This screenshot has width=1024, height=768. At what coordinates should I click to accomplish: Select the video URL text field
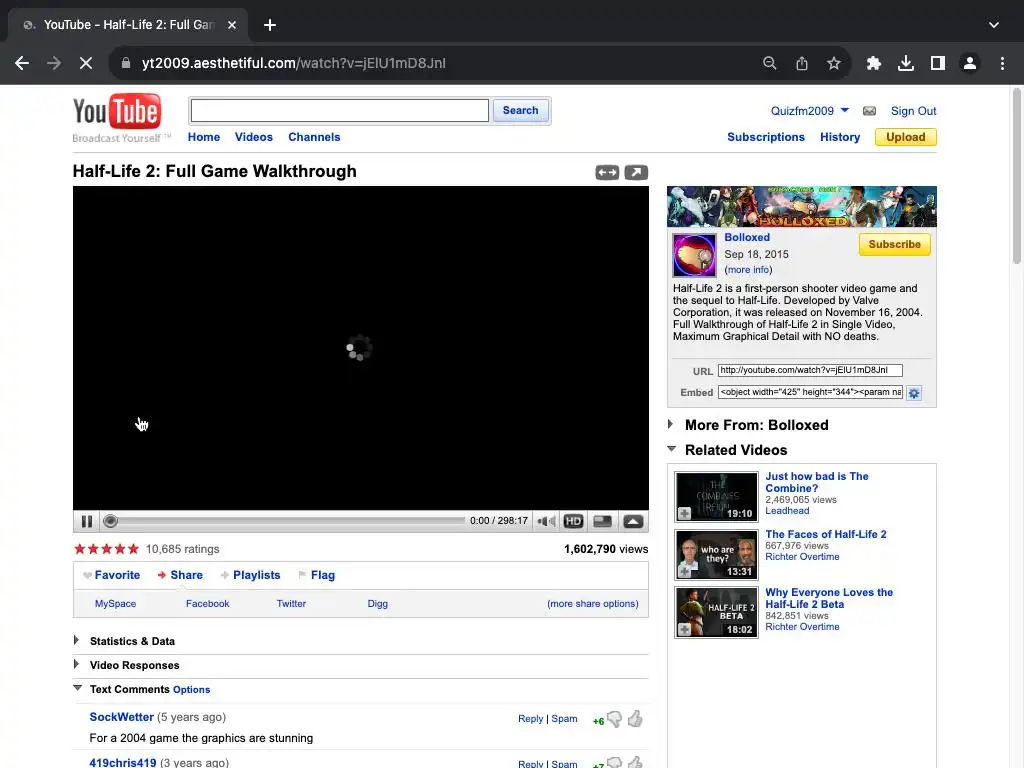coord(810,370)
